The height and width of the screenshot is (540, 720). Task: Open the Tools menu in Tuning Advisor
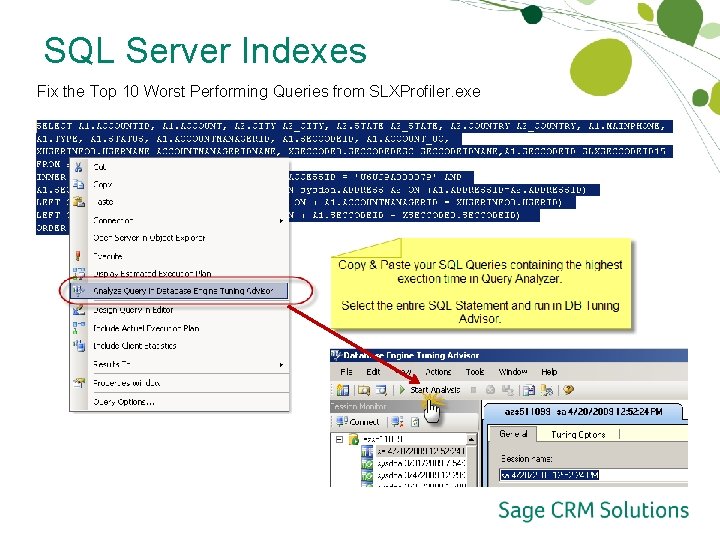(x=475, y=372)
